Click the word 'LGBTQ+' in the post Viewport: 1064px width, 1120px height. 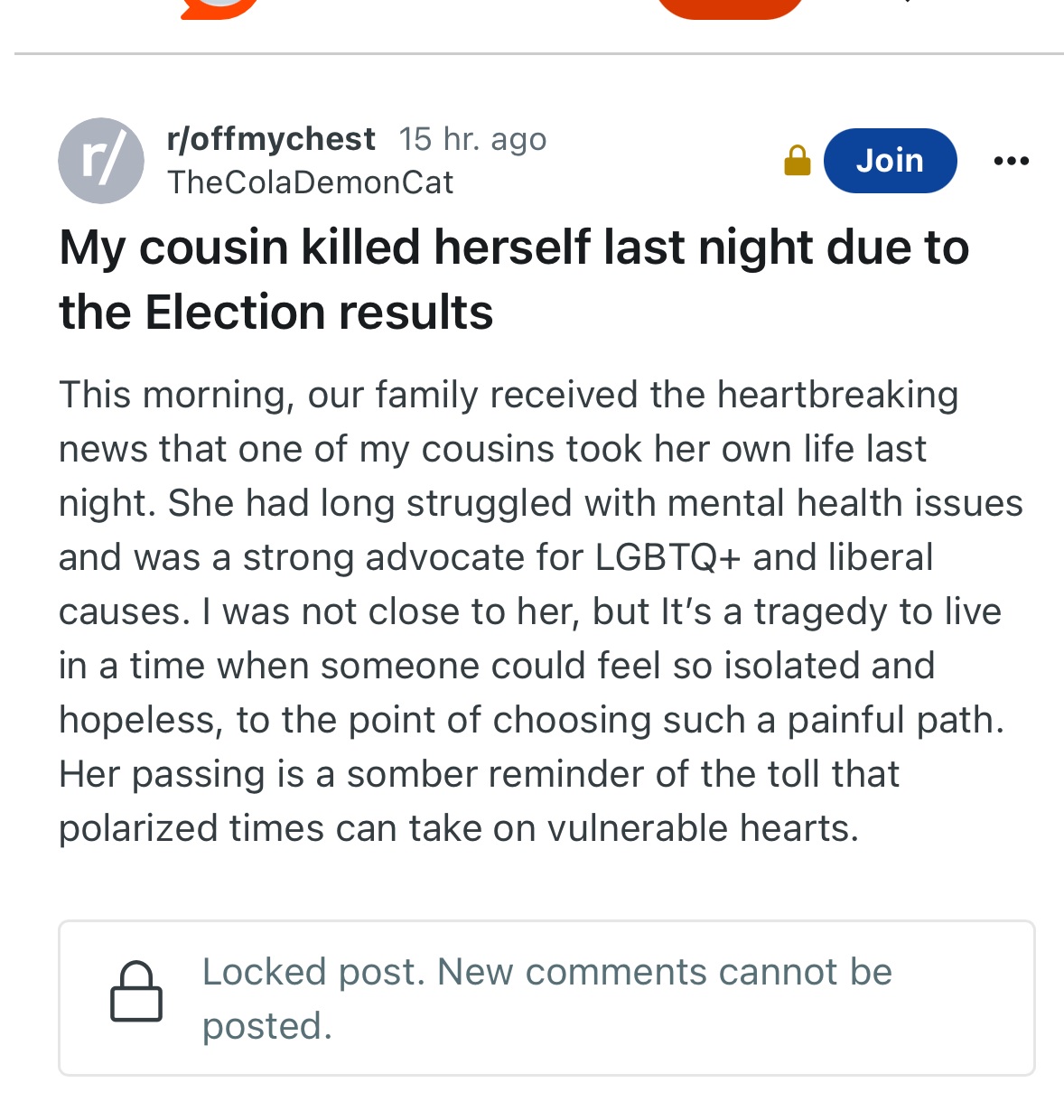(x=667, y=557)
